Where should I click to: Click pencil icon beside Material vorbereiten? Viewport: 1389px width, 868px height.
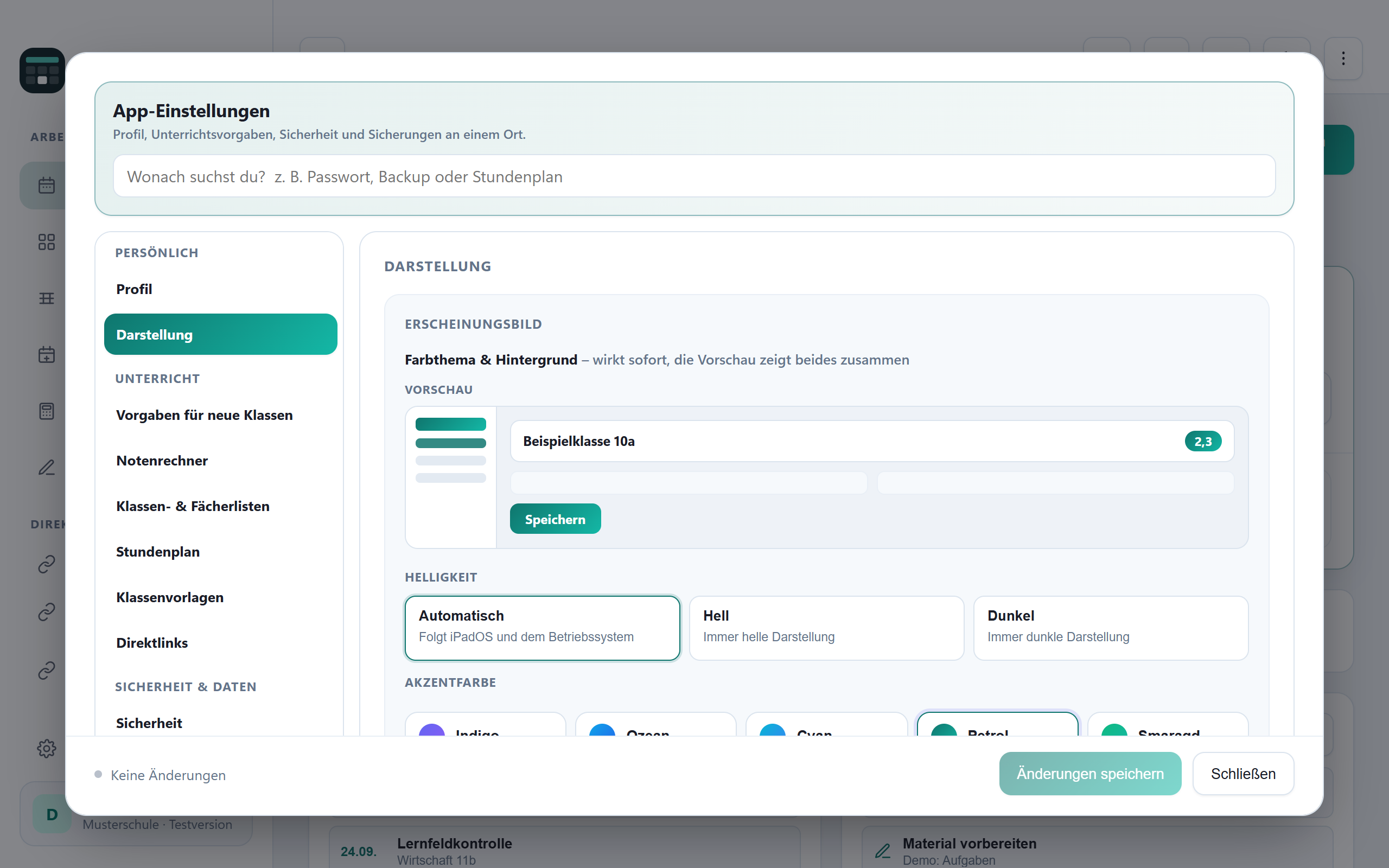(883, 850)
